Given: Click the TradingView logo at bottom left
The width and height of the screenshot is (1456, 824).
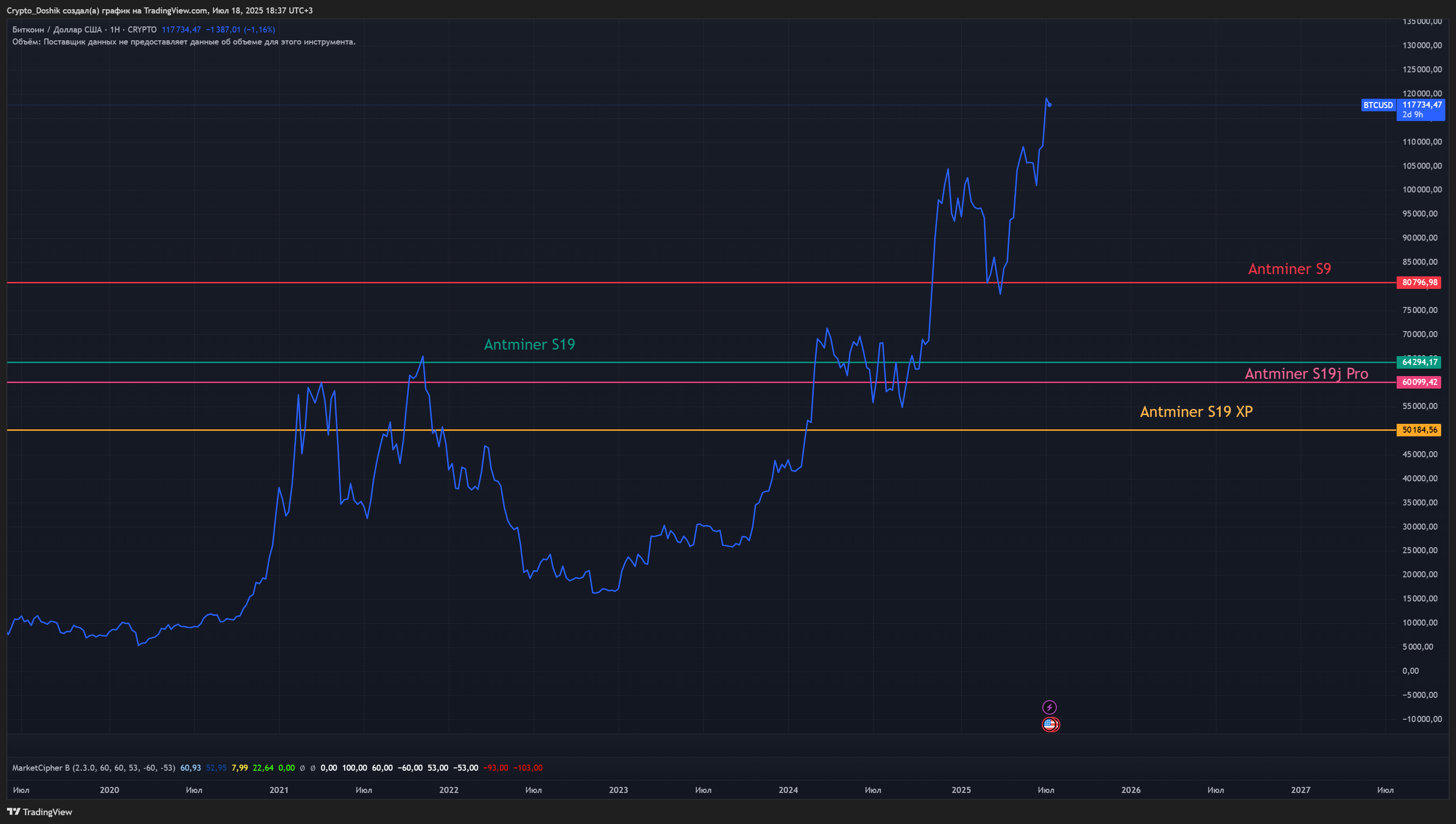Looking at the screenshot, I should coord(39,811).
